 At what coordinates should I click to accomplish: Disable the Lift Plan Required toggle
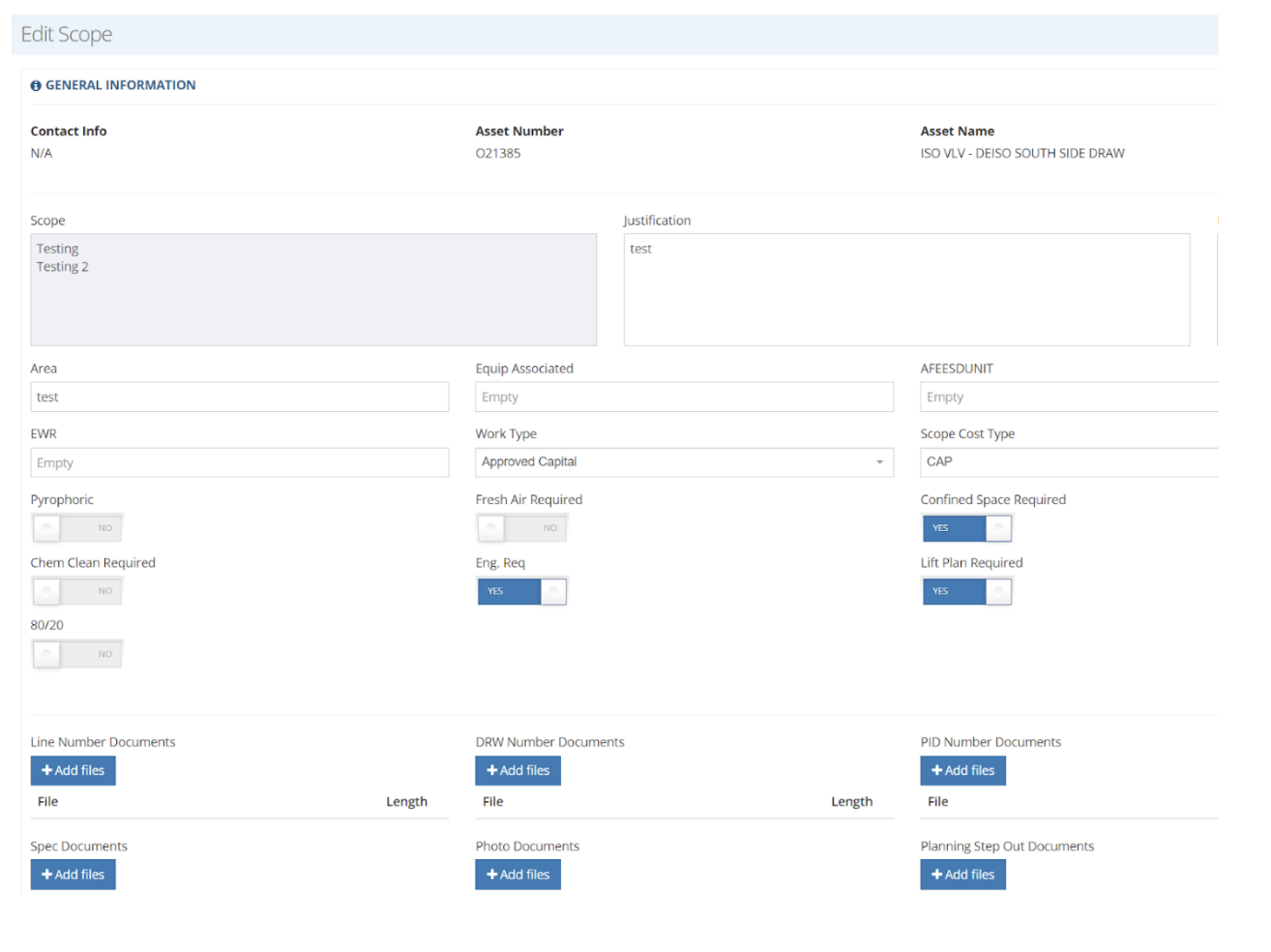(966, 591)
